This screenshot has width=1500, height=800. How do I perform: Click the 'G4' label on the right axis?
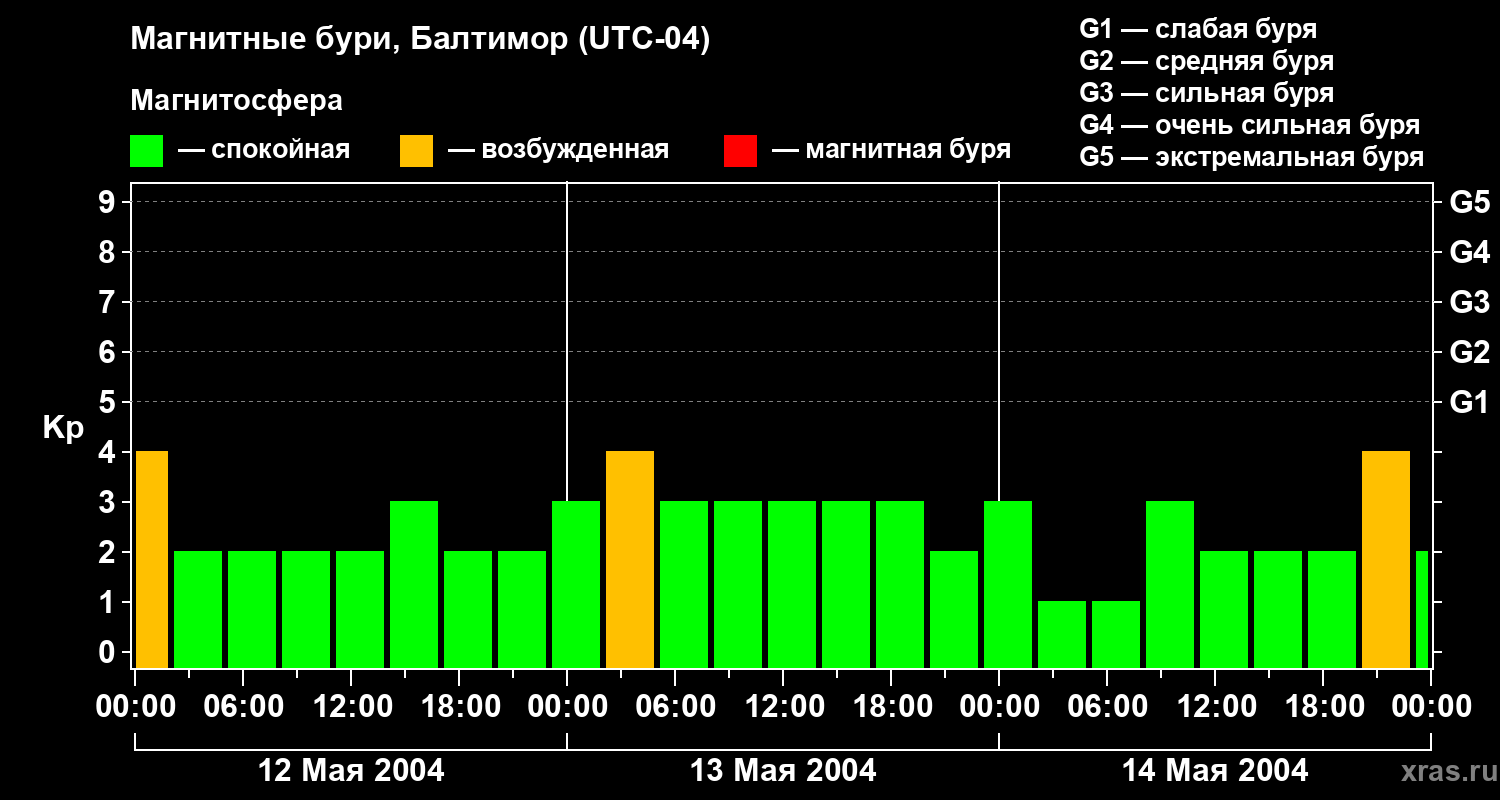pyautogui.click(x=1469, y=252)
